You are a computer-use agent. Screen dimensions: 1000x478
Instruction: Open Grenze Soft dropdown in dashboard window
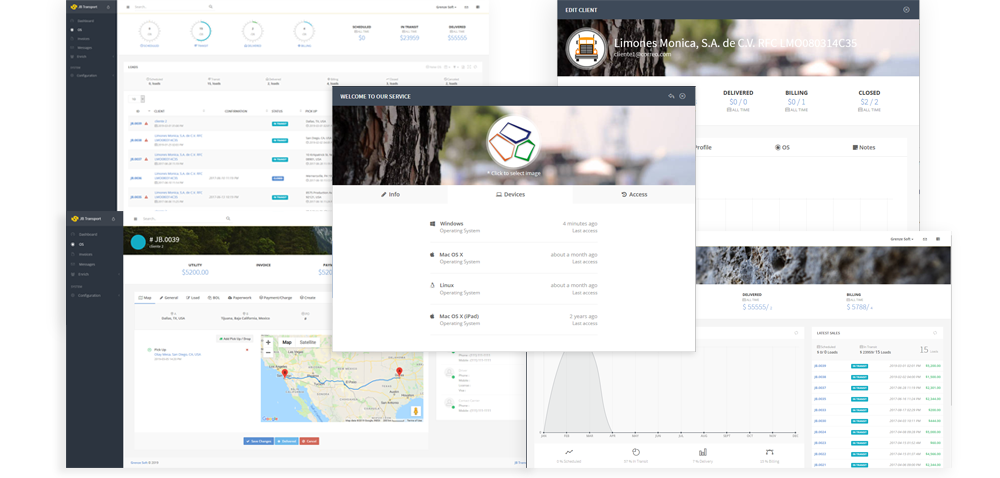click(902, 239)
